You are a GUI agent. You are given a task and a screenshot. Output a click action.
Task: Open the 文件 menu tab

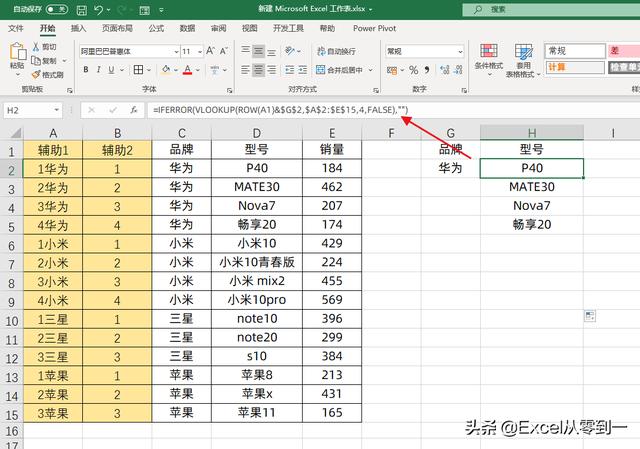click(16, 28)
